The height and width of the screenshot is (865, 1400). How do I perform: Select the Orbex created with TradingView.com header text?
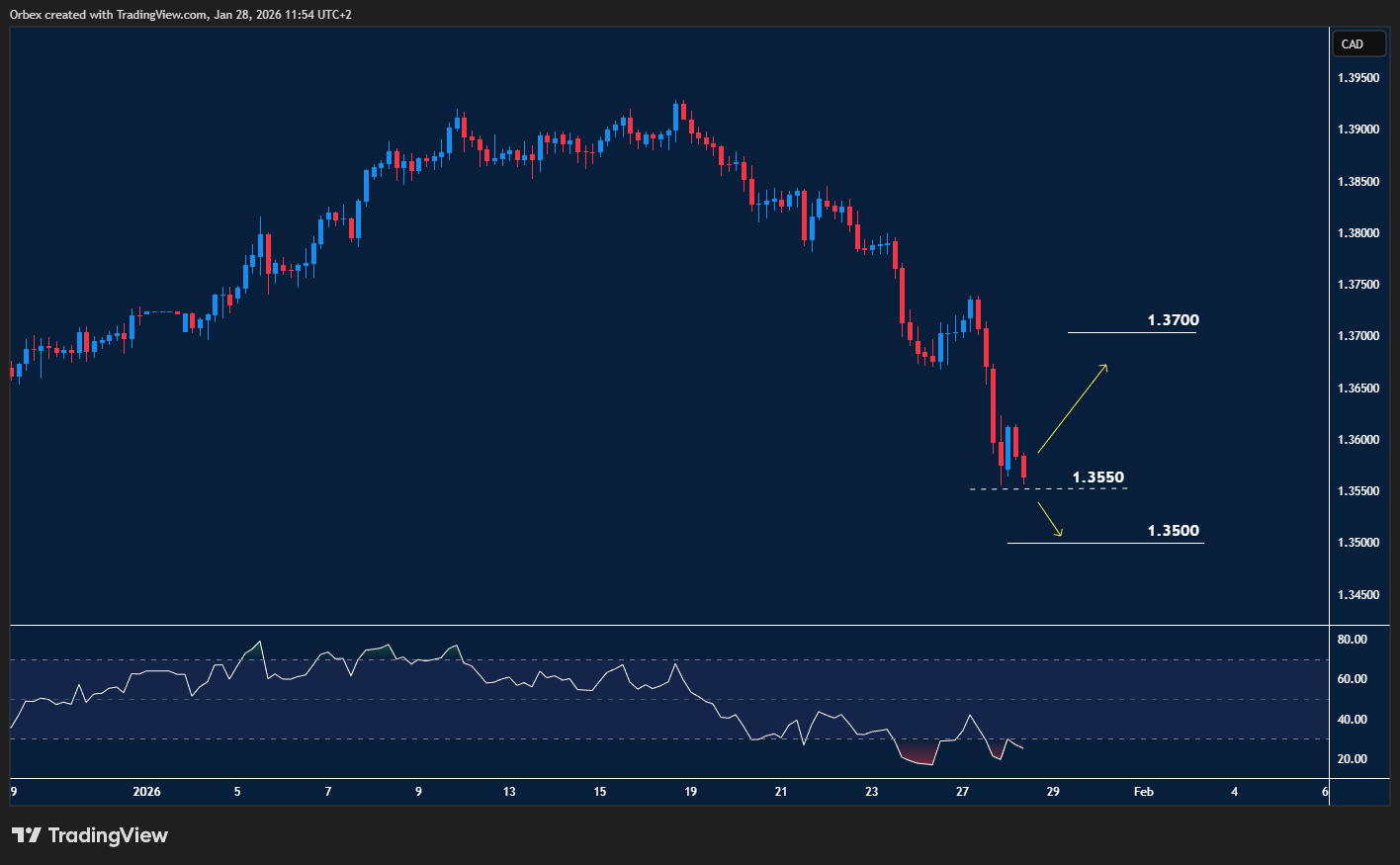(x=180, y=14)
